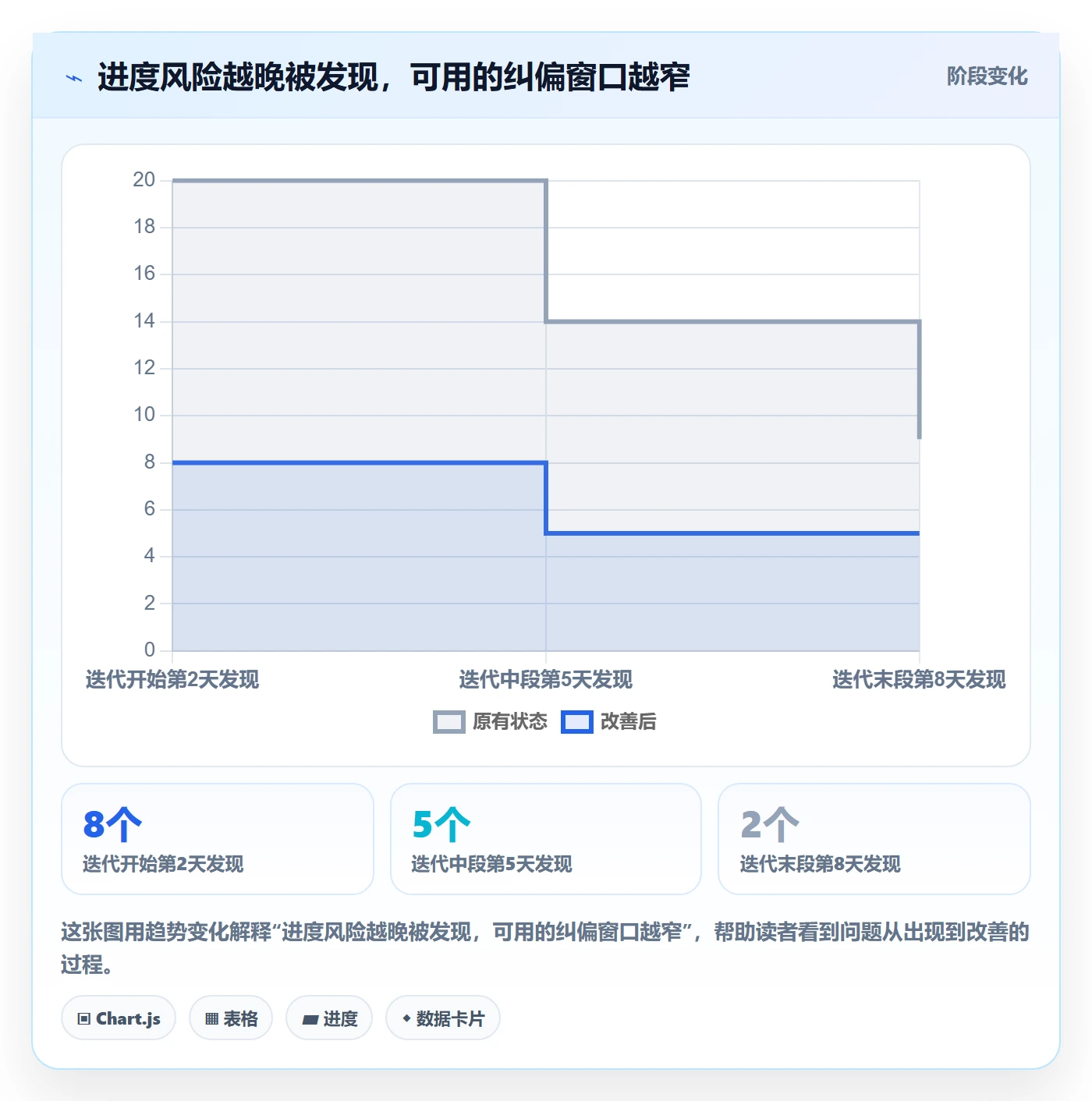Click the y-axis value 8
The height and width of the screenshot is (1101, 1092).
point(150,462)
